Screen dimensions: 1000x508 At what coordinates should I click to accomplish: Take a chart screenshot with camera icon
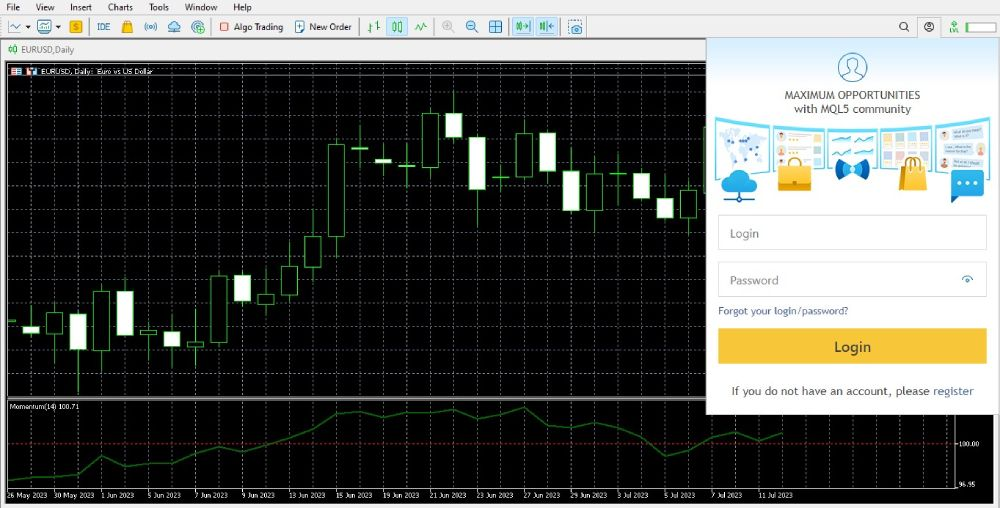tap(575, 27)
